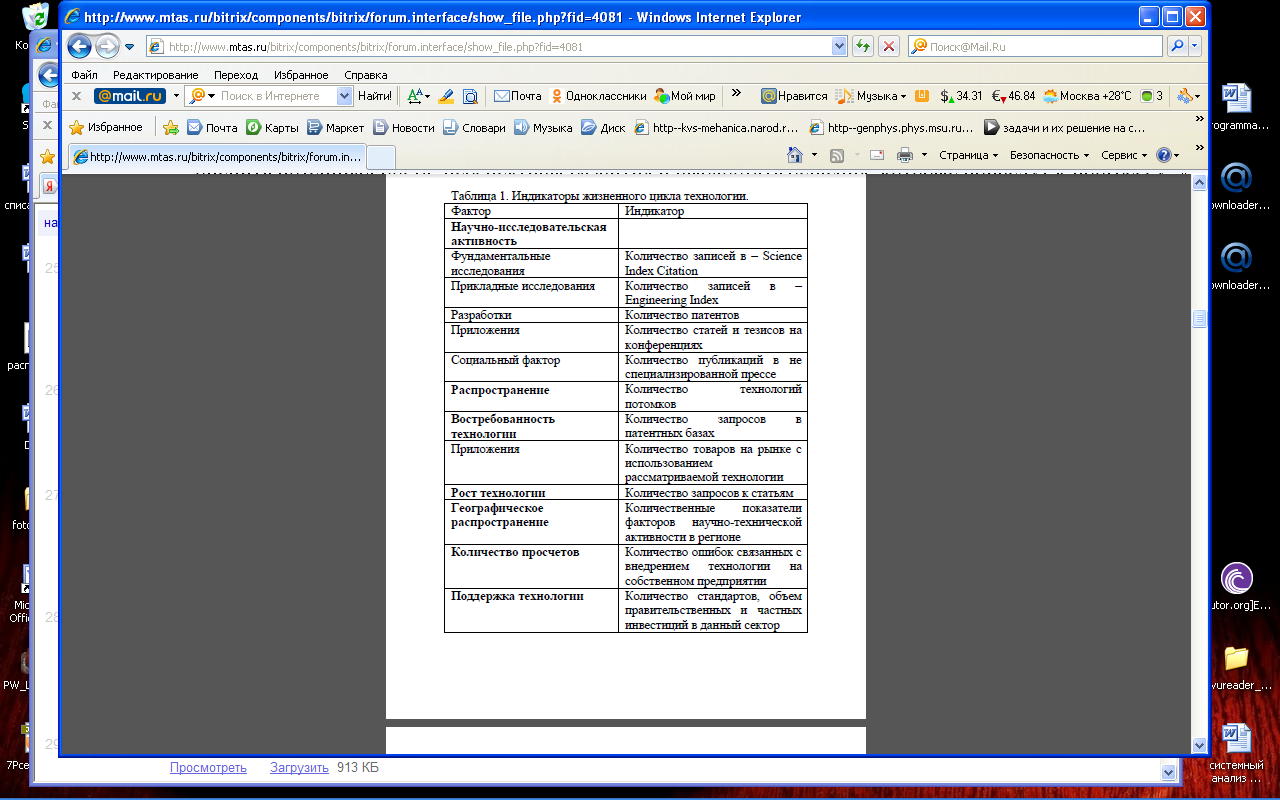
Task: Open http--kvs-mehanica.narod.r... favorite
Action: click(x=717, y=127)
